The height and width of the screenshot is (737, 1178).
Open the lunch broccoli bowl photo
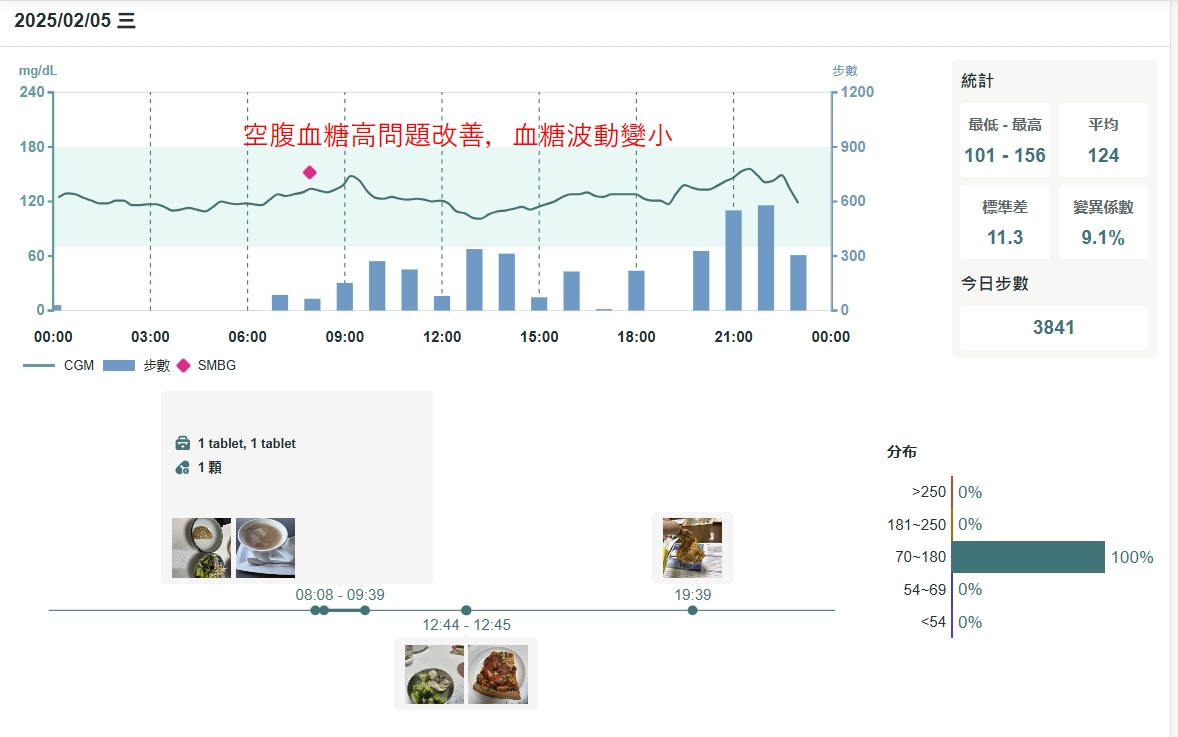(x=434, y=675)
